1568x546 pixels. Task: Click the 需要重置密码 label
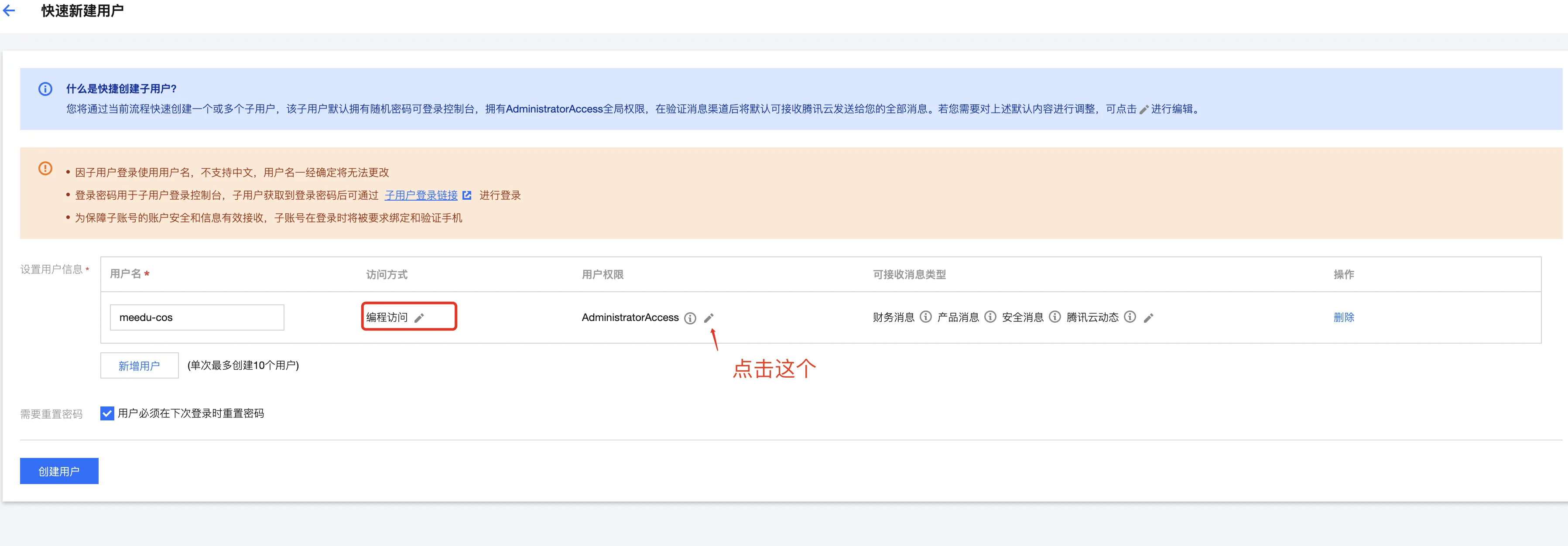tap(51, 414)
